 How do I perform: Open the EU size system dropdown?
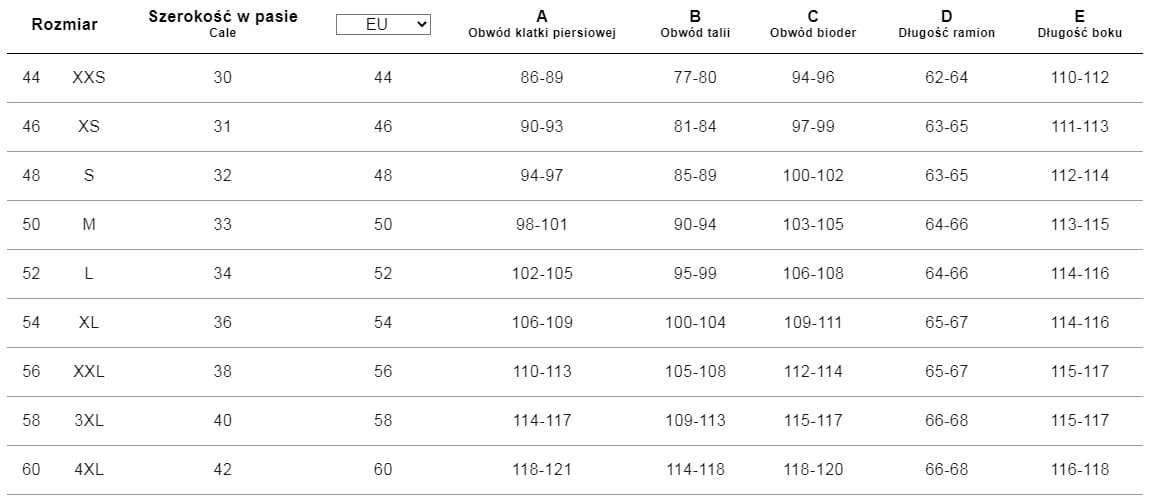[383, 25]
